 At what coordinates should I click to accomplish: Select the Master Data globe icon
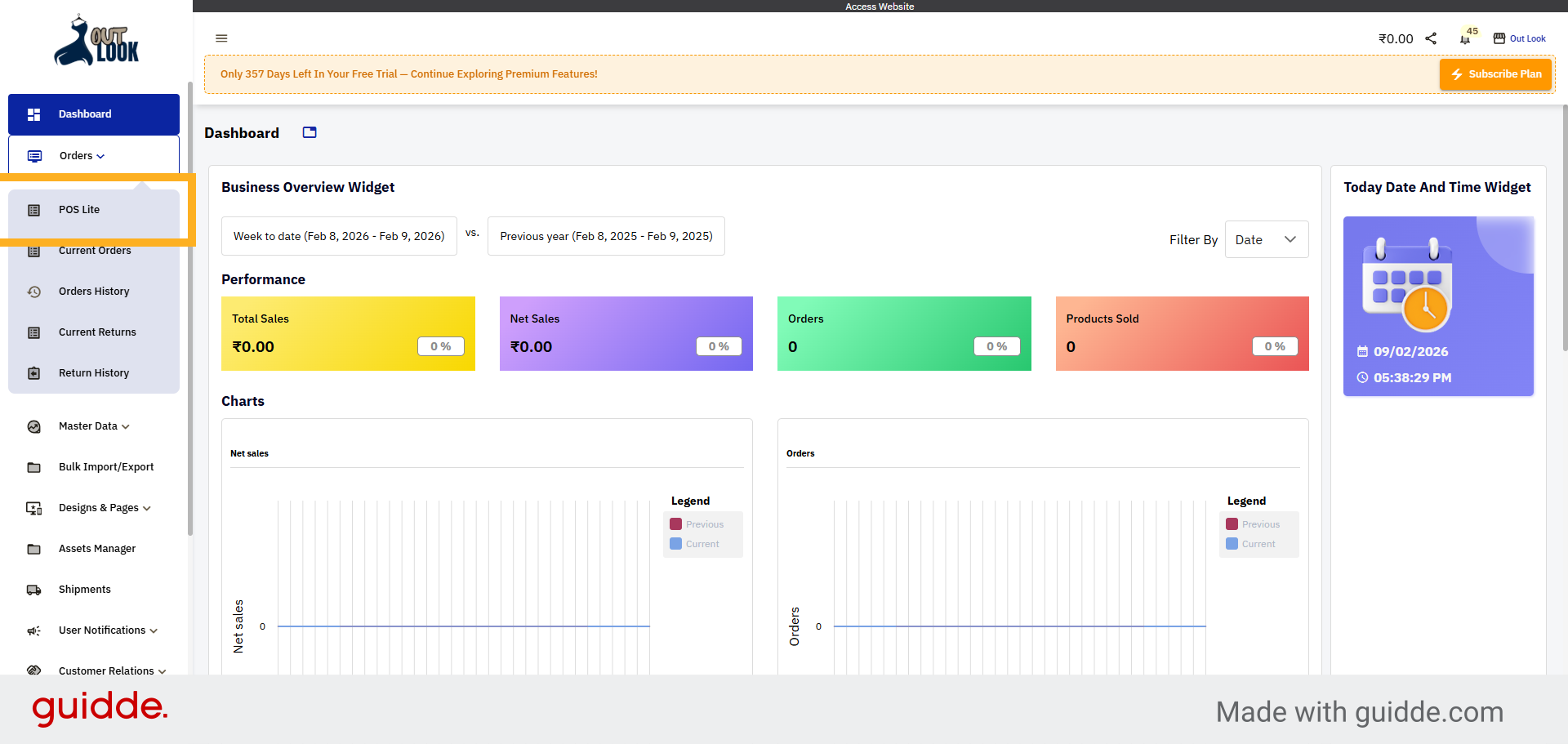33,425
